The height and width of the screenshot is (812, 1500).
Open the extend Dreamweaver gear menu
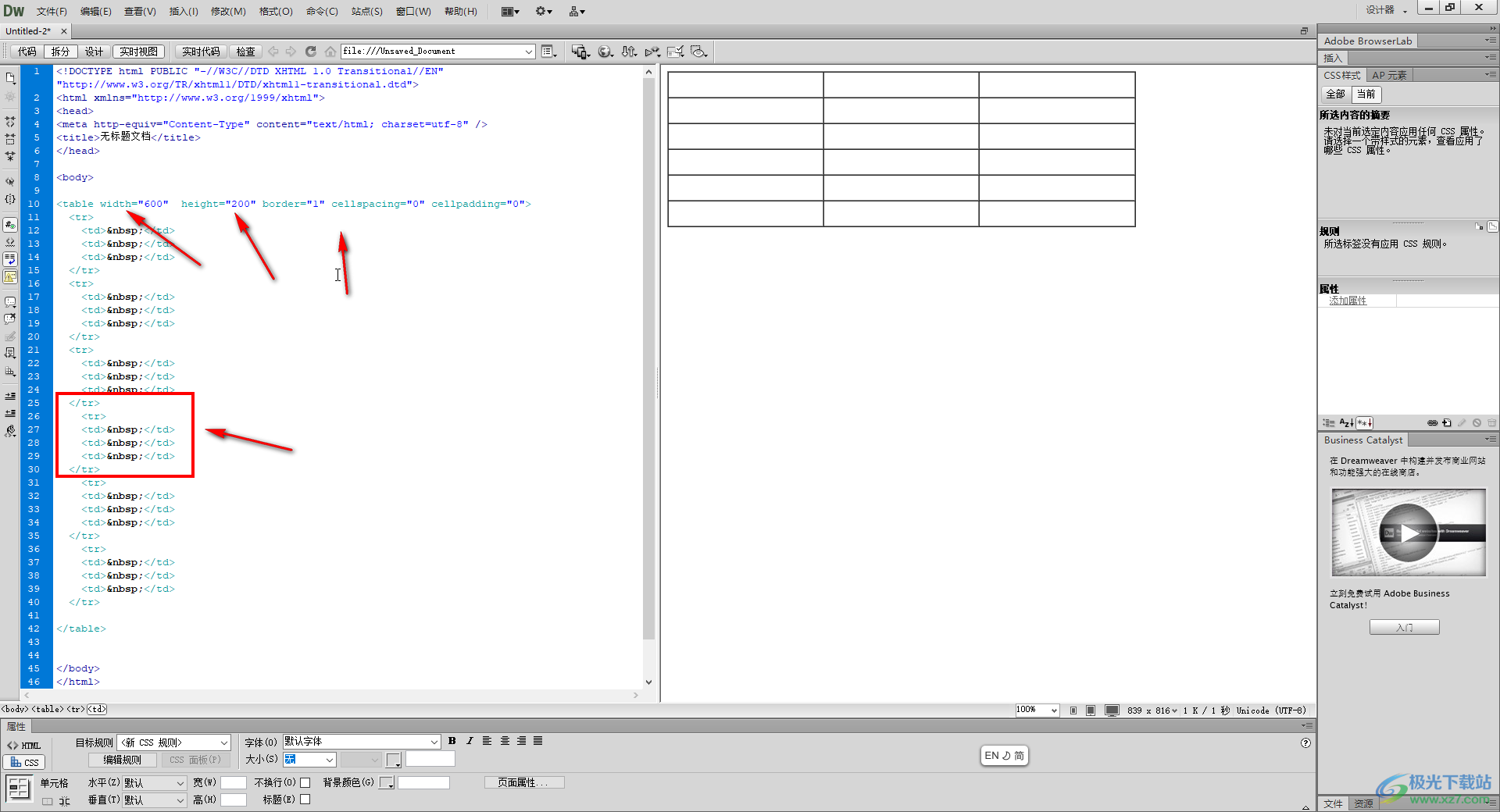pyautogui.click(x=544, y=11)
